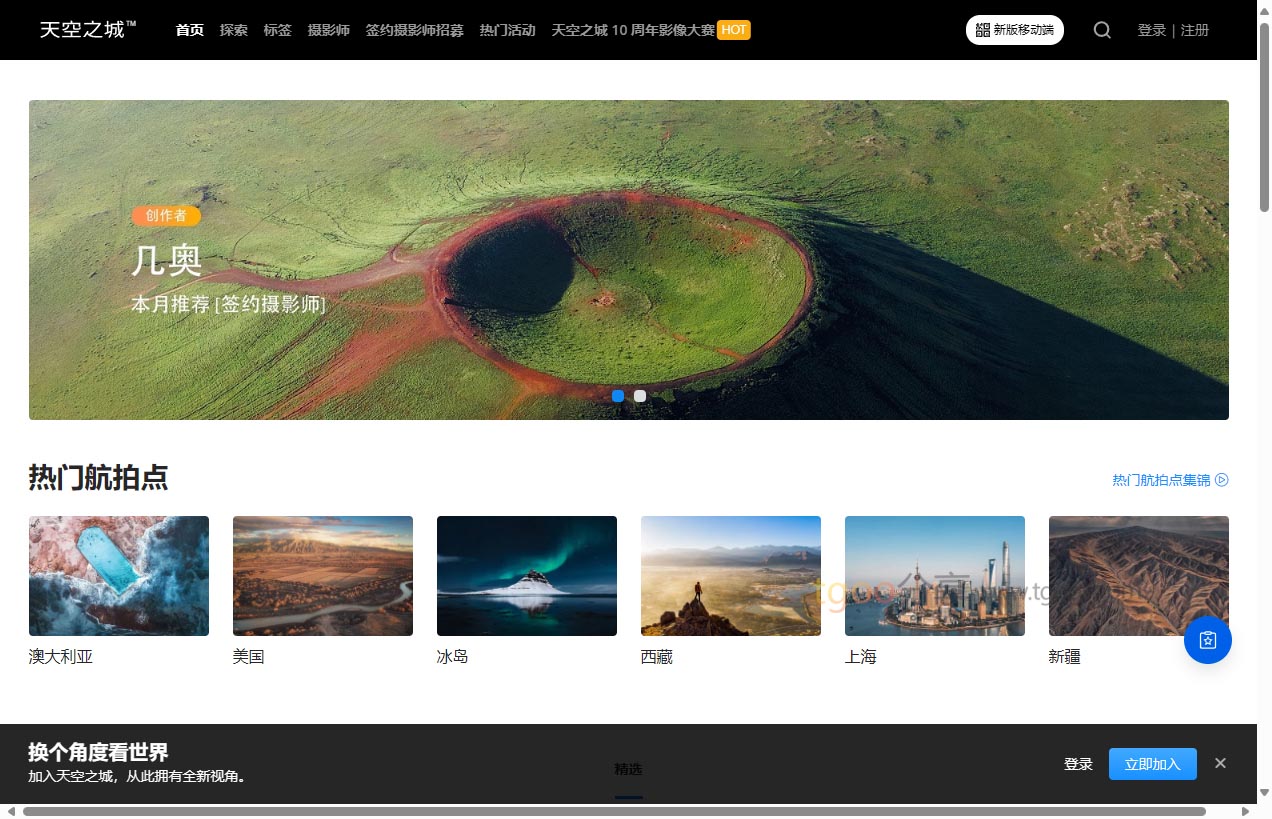Click the horizontal scrollbar right arrow
Viewport: 1272px width, 819px height.
1247,811
